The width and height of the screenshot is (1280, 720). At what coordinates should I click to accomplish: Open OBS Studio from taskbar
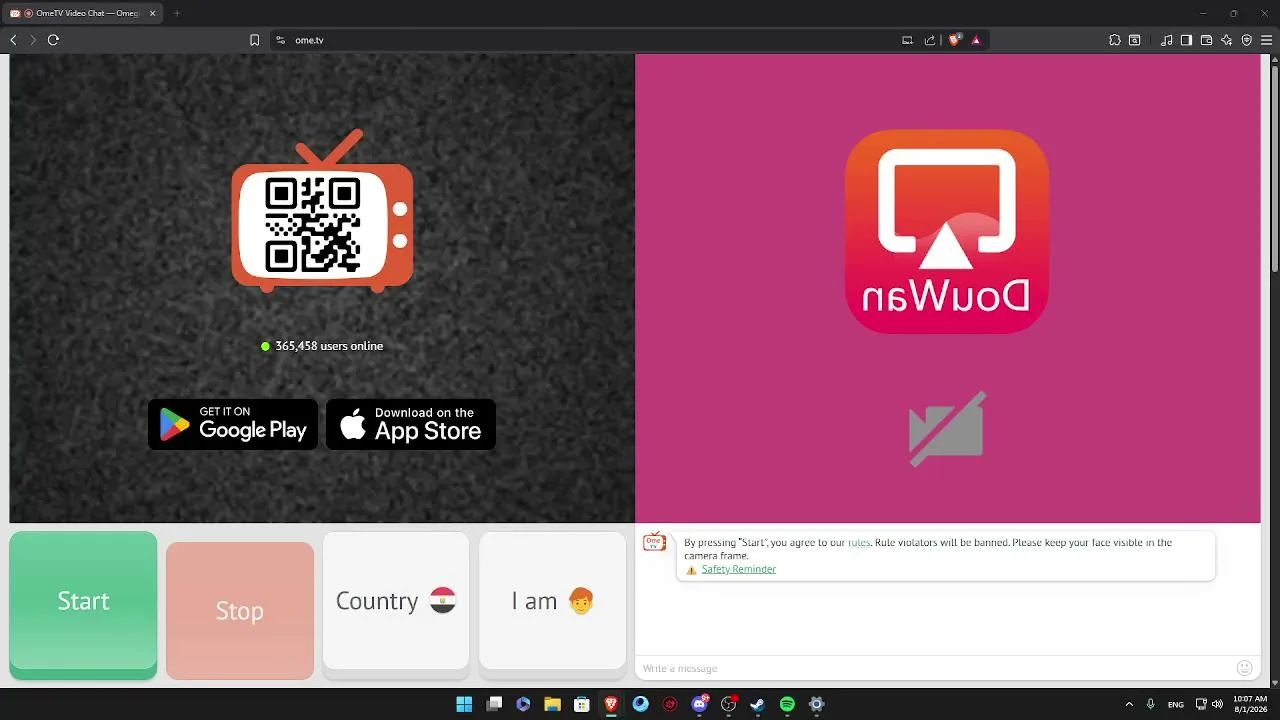[x=729, y=704]
